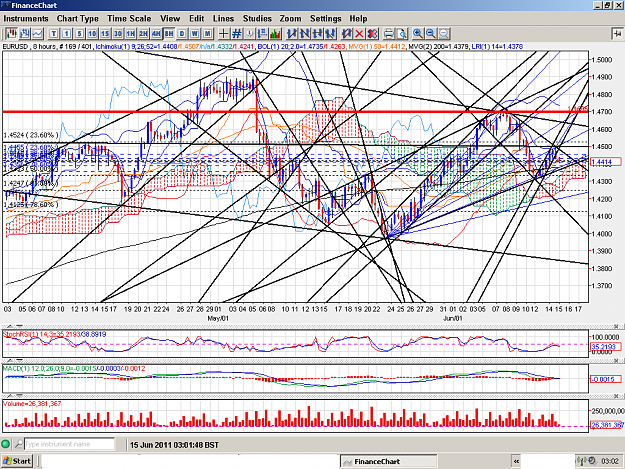This screenshot has height=469, width=625.
Task: Set time scale to 1 minute
Action: pos(66,33)
